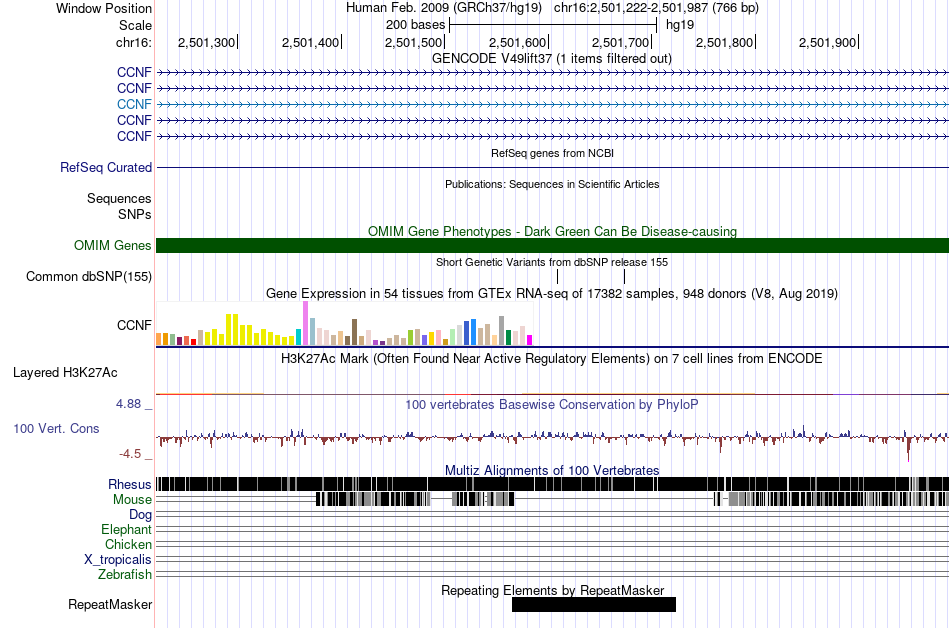Click the left SNP tick in Common dbSNP
Viewport: 950px width, 628px height.
coord(557,277)
